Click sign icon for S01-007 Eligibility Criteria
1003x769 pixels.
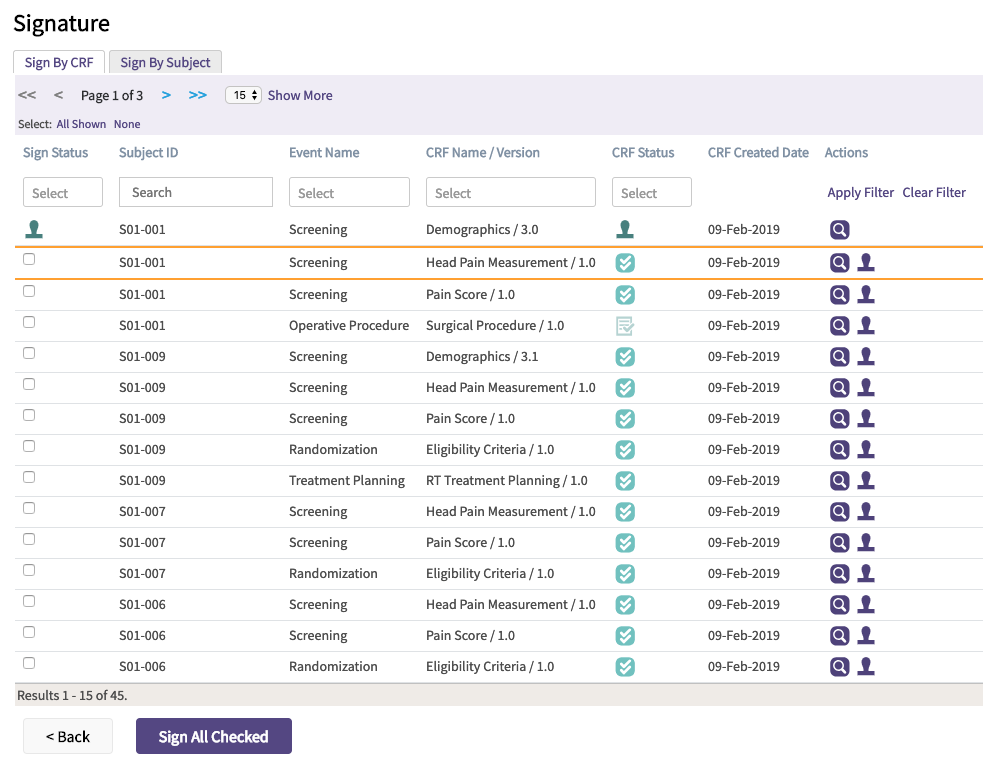[x=866, y=574]
